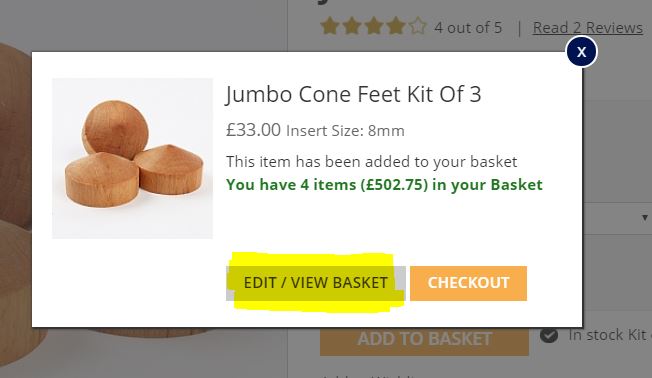Proceed with the orange Checkout button
This screenshot has height=378, width=652.
(468, 283)
